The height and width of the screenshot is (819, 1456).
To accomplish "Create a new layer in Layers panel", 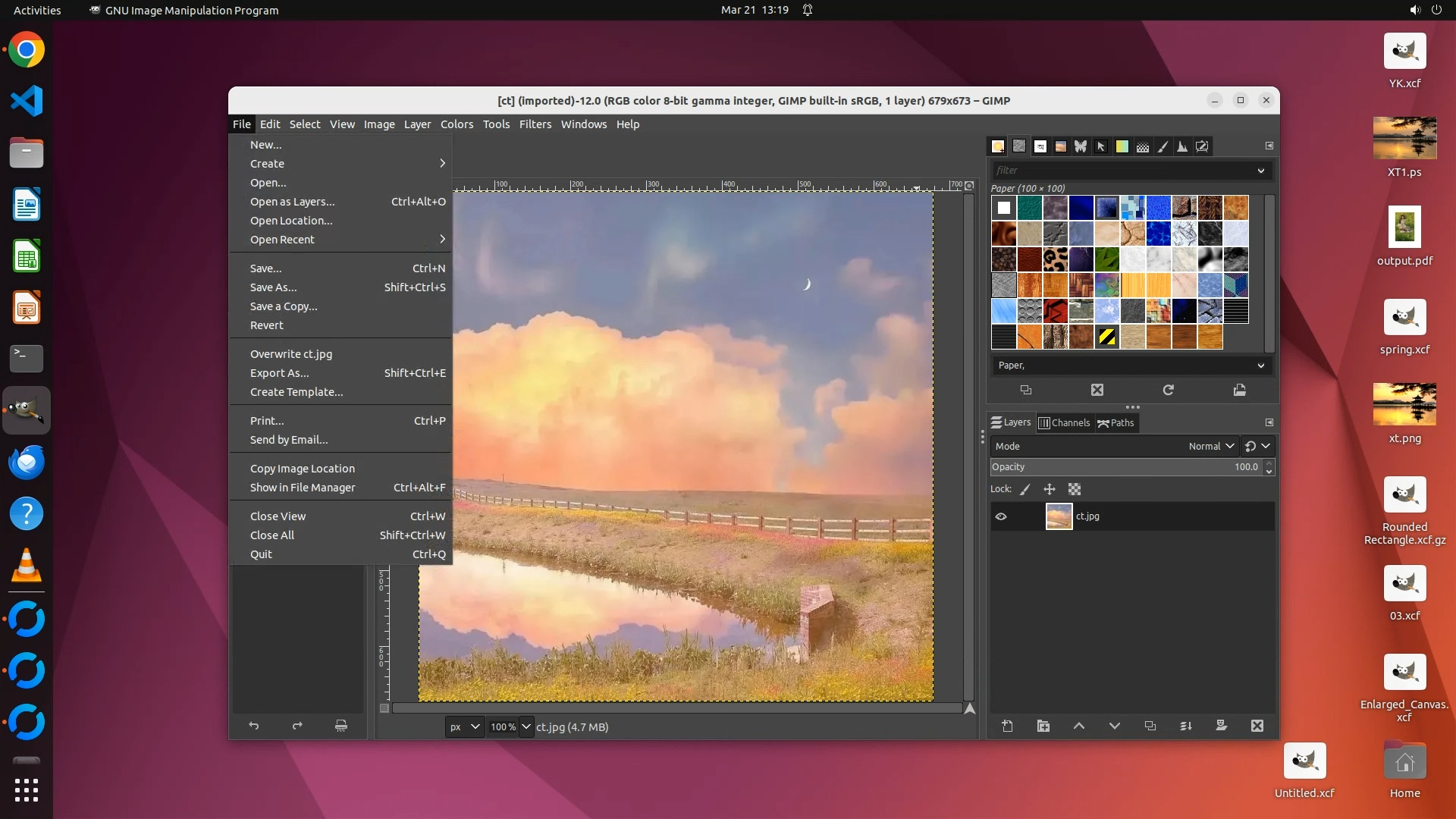I will point(1007,726).
